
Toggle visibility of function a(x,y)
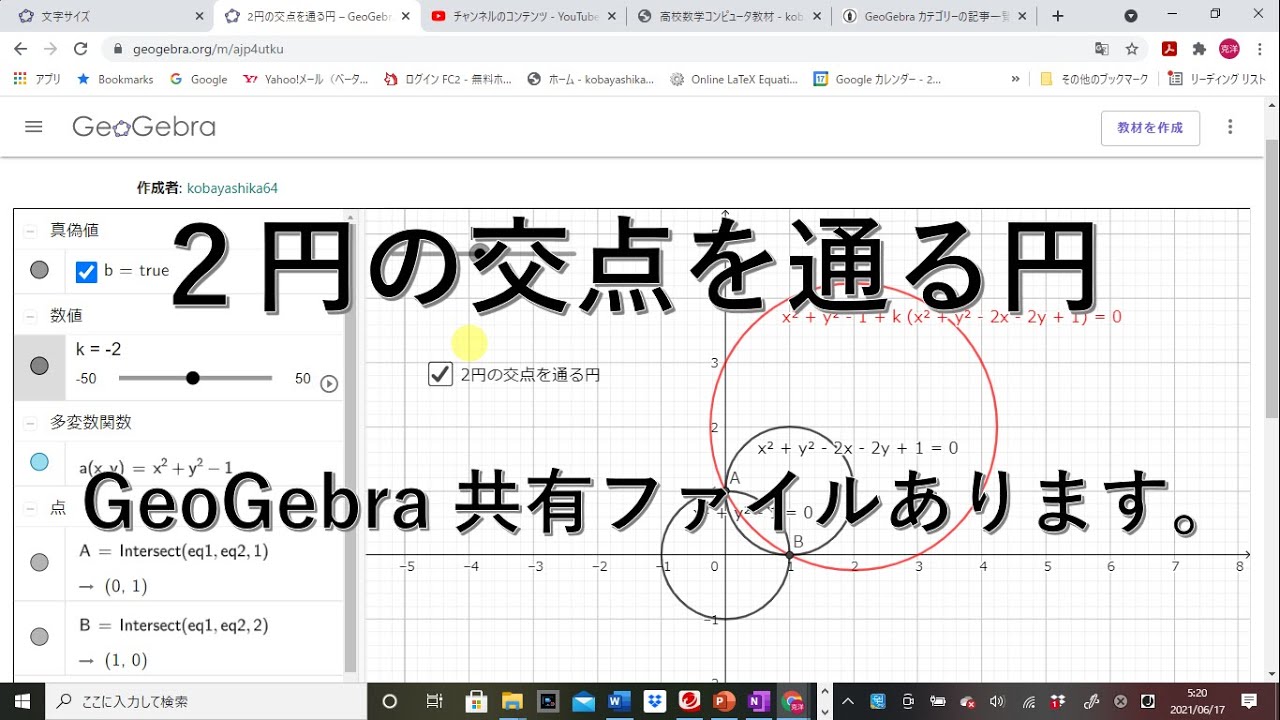[x=39, y=462]
